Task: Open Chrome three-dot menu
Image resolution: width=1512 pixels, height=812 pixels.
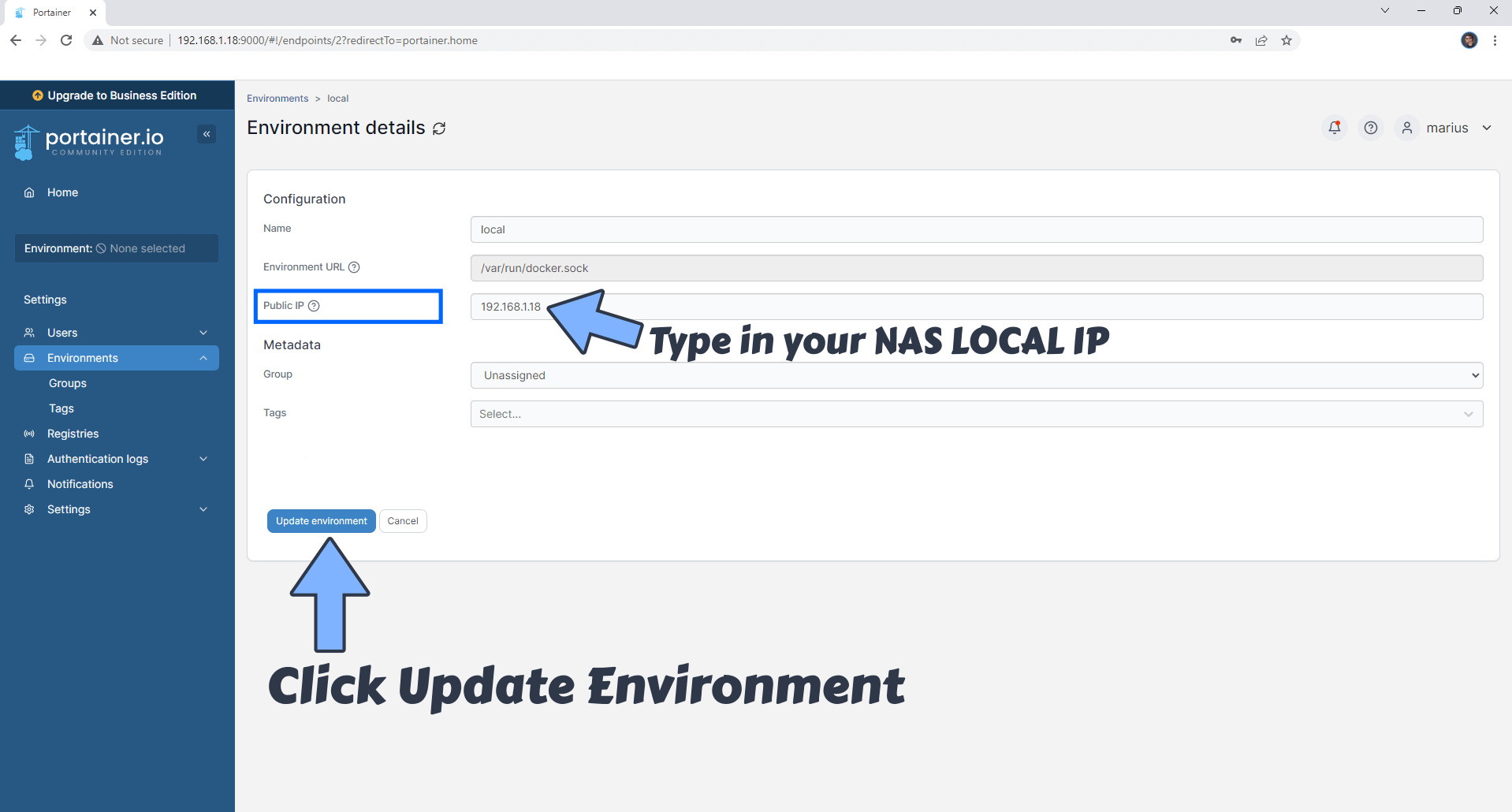Action: point(1495,40)
